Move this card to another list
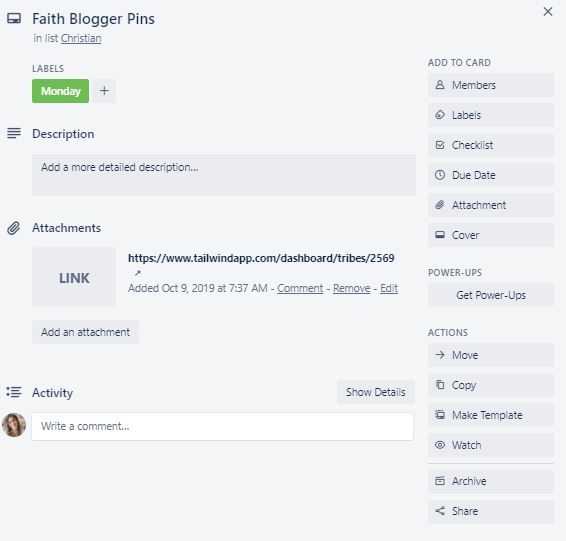The width and height of the screenshot is (566, 541). [491, 355]
